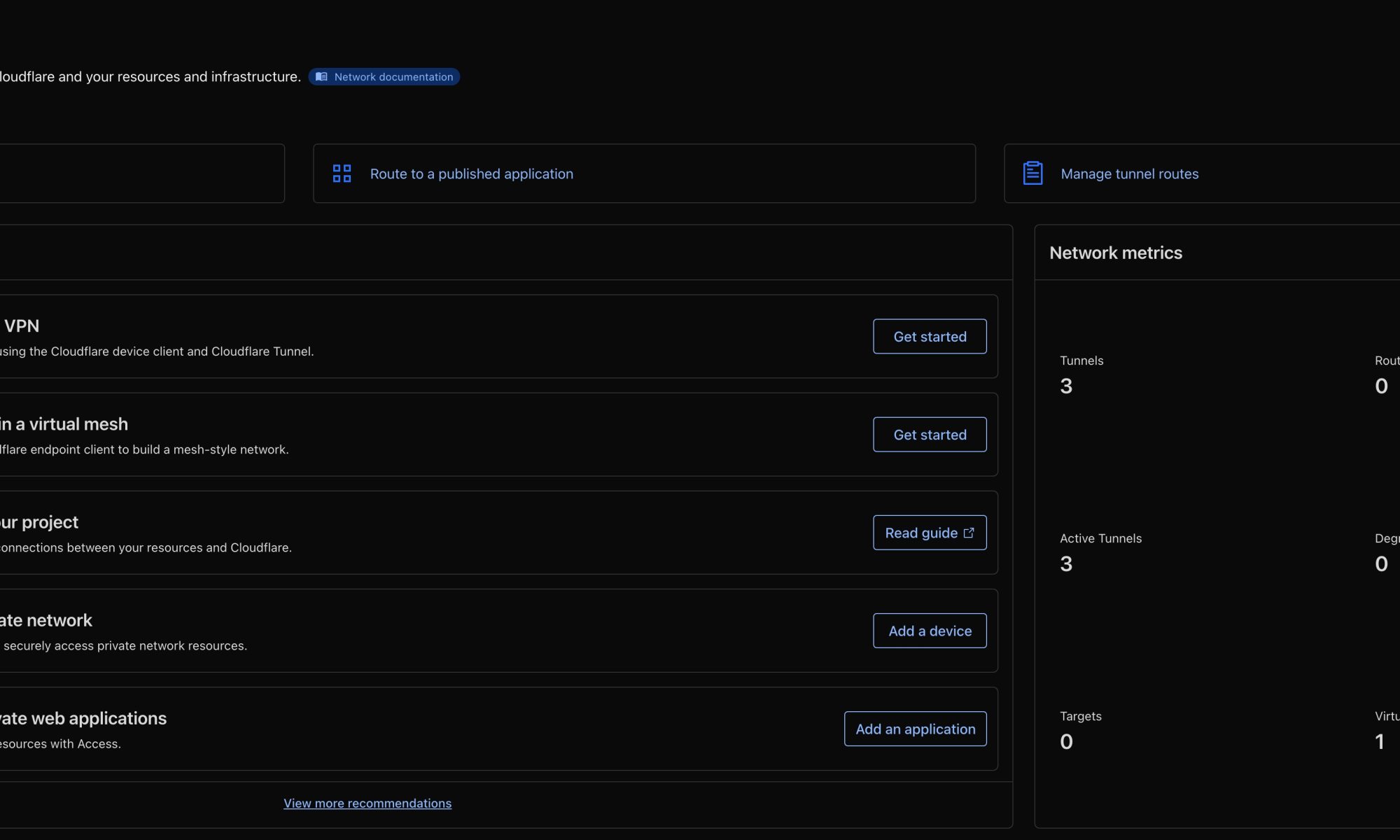The image size is (1400, 840).
Task: Click the Tunnels metric value
Action: 1066,386
